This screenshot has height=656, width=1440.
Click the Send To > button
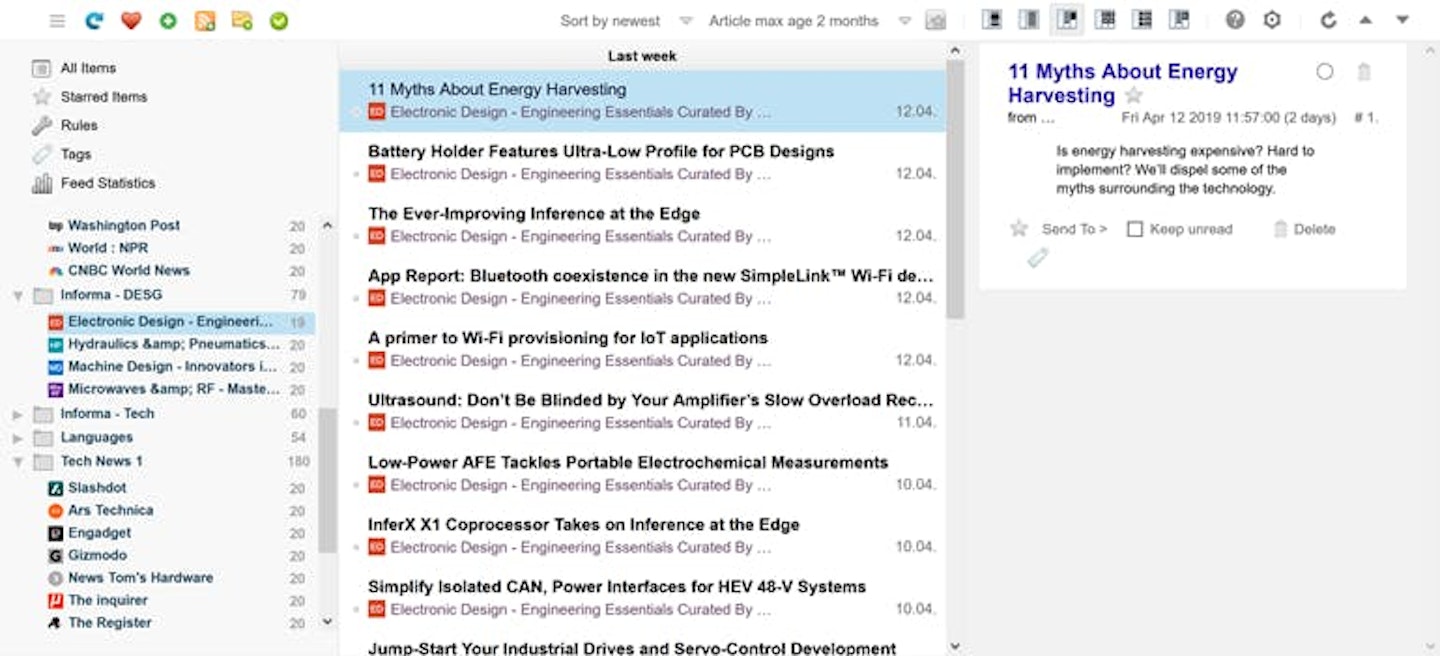(x=1074, y=229)
